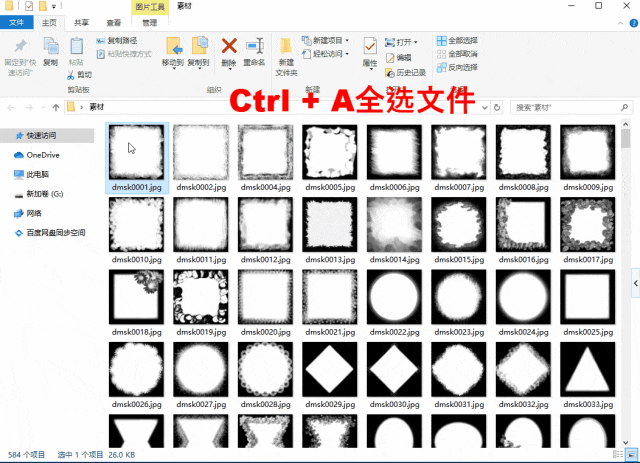Click the Move to folder icon
Viewport: 640px width, 463px height.
[x=173, y=46]
